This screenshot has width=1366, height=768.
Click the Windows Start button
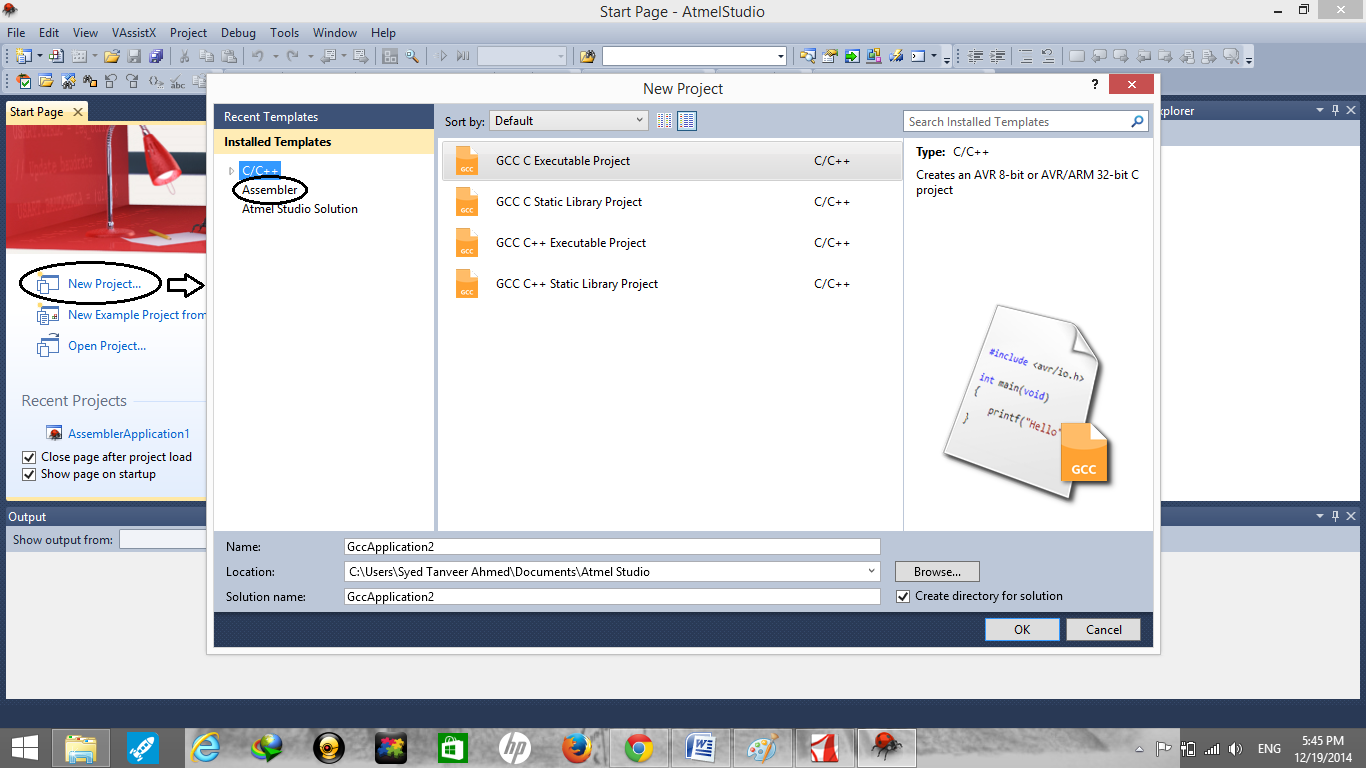[x=24, y=747]
